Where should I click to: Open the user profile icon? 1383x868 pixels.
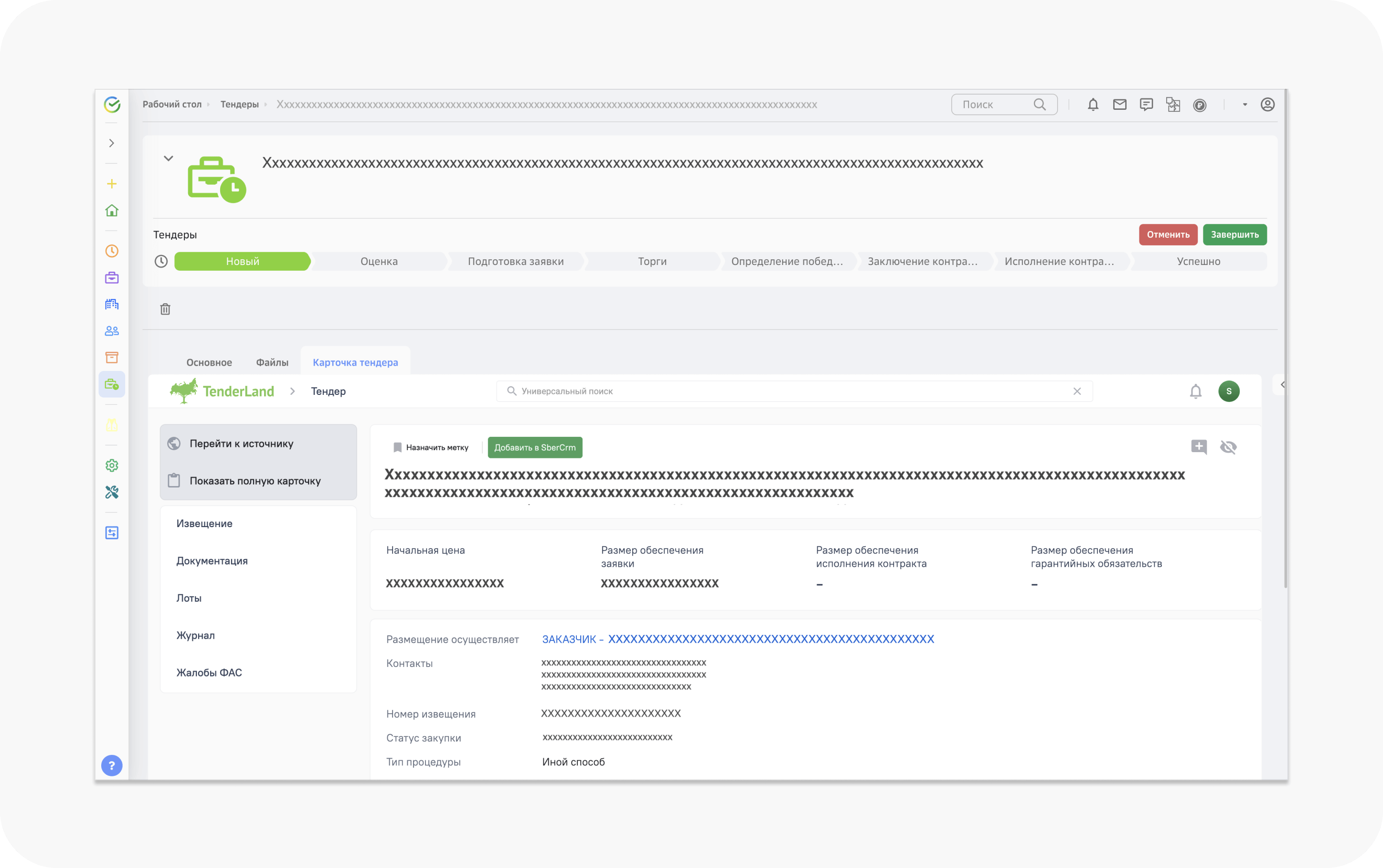[1267, 105]
